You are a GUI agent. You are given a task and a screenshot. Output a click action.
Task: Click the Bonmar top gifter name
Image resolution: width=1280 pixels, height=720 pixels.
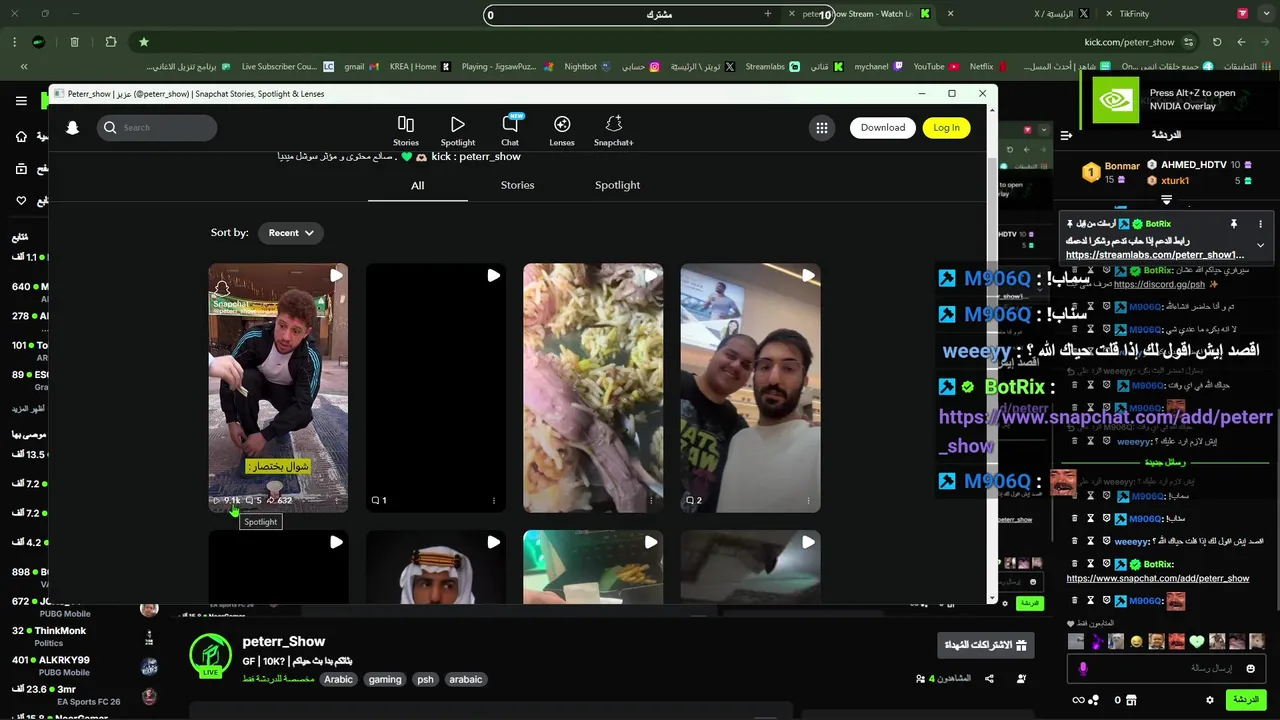(1122, 166)
